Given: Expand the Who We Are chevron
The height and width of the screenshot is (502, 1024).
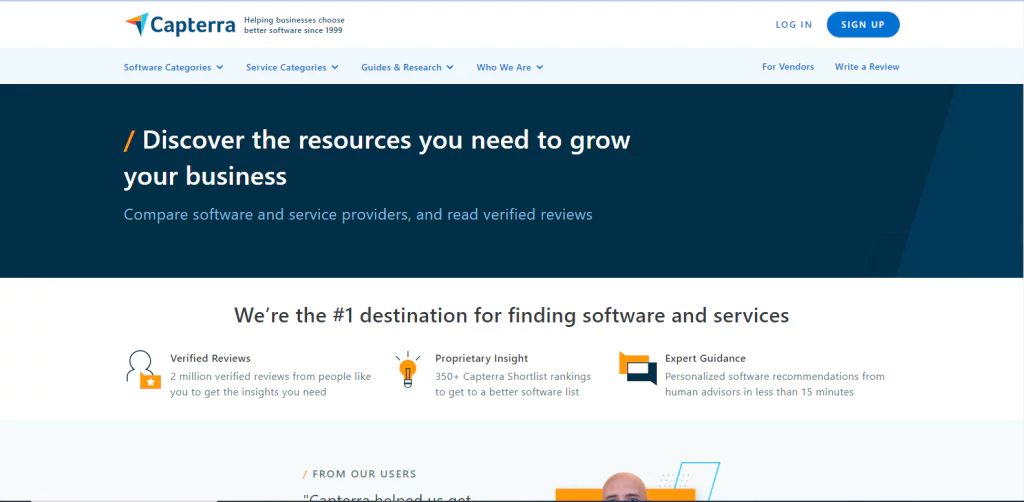Looking at the screenshot, I should (540, 67).
